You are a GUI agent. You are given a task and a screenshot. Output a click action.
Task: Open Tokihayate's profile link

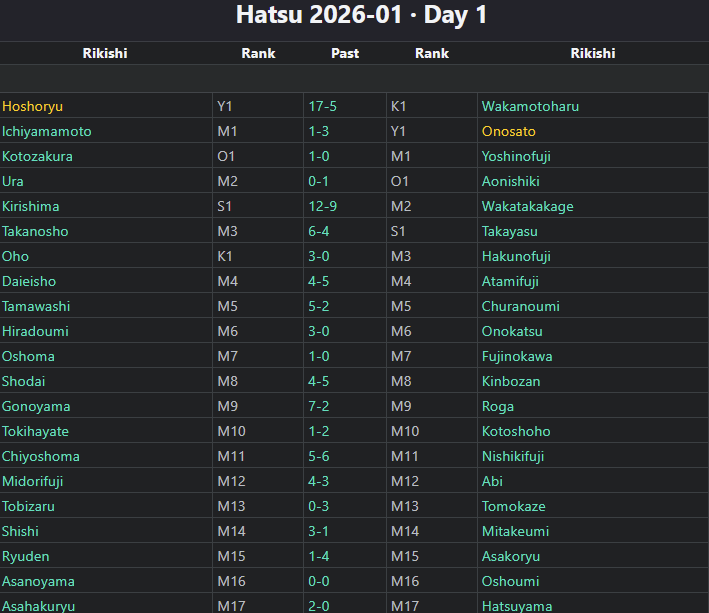tap(35, 431)
